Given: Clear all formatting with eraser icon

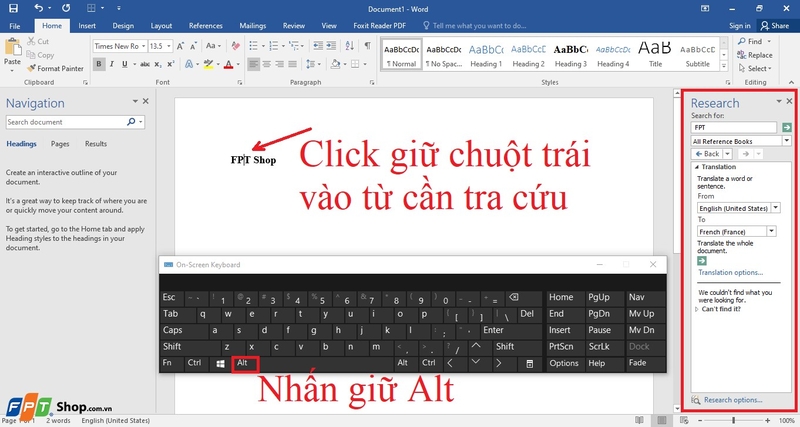Looking at the screenshot, I should click(x=235, y=46).
